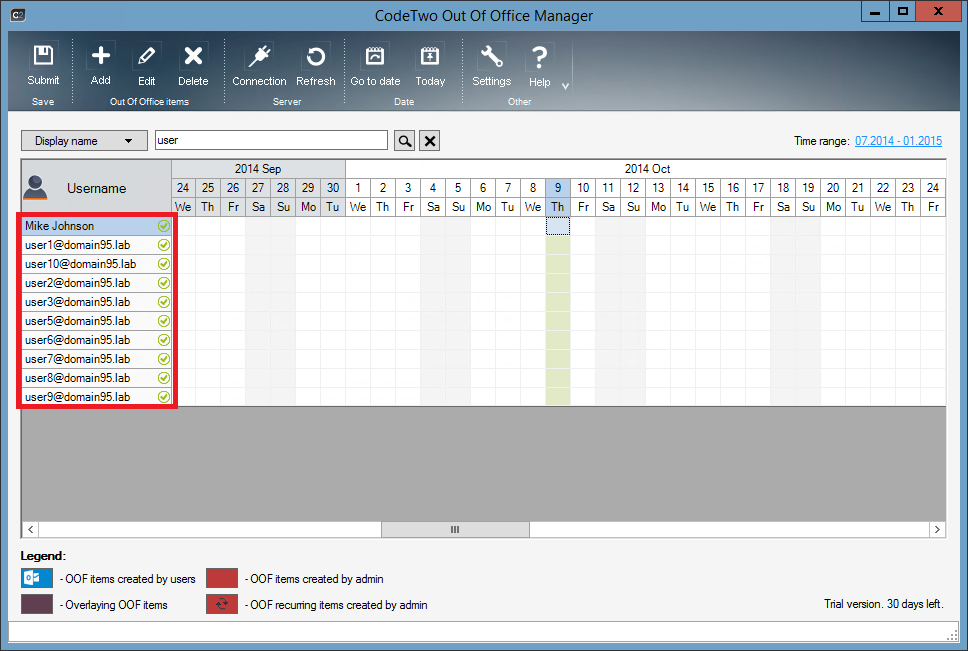Image resolution: width=968 pixels, height=651 pixels.
Task: Open the Help question mark
Action: point(539,65)
